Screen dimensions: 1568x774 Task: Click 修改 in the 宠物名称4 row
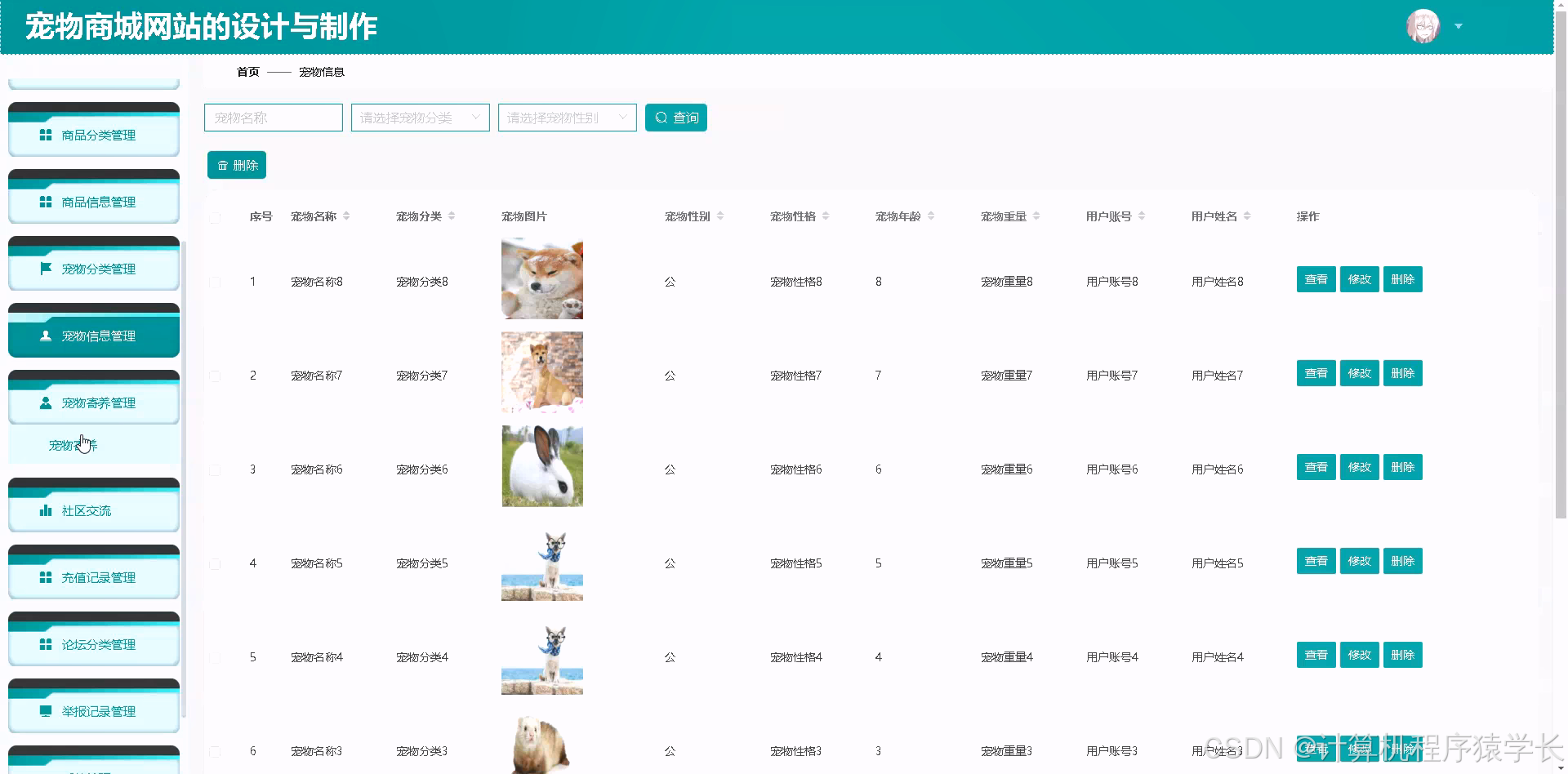(x=1360, y=655)
